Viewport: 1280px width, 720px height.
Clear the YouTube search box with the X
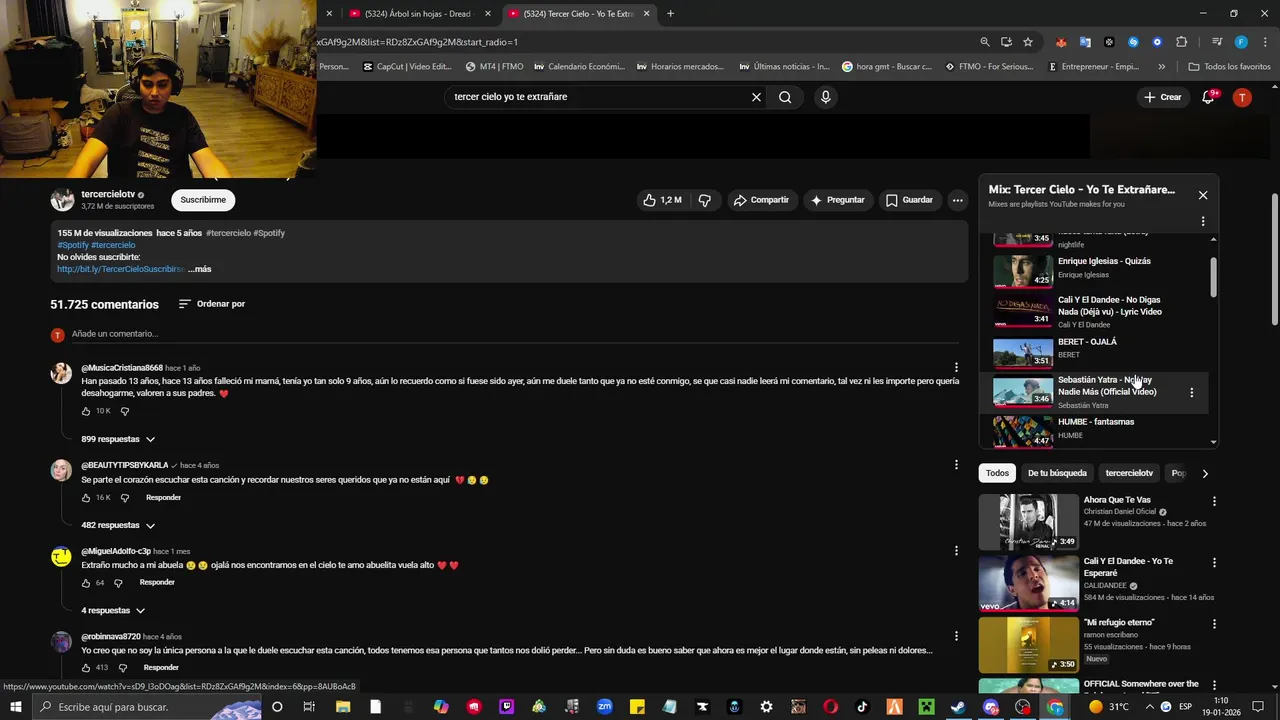(x=756, y=97)
